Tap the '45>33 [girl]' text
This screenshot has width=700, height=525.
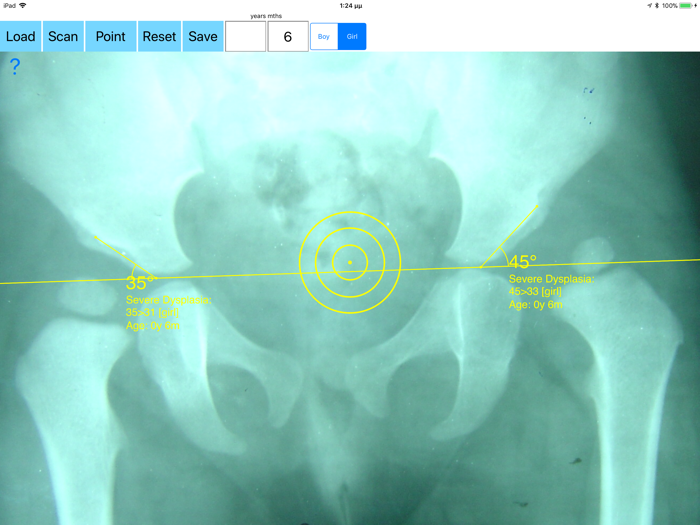click(x=535, y=292)
